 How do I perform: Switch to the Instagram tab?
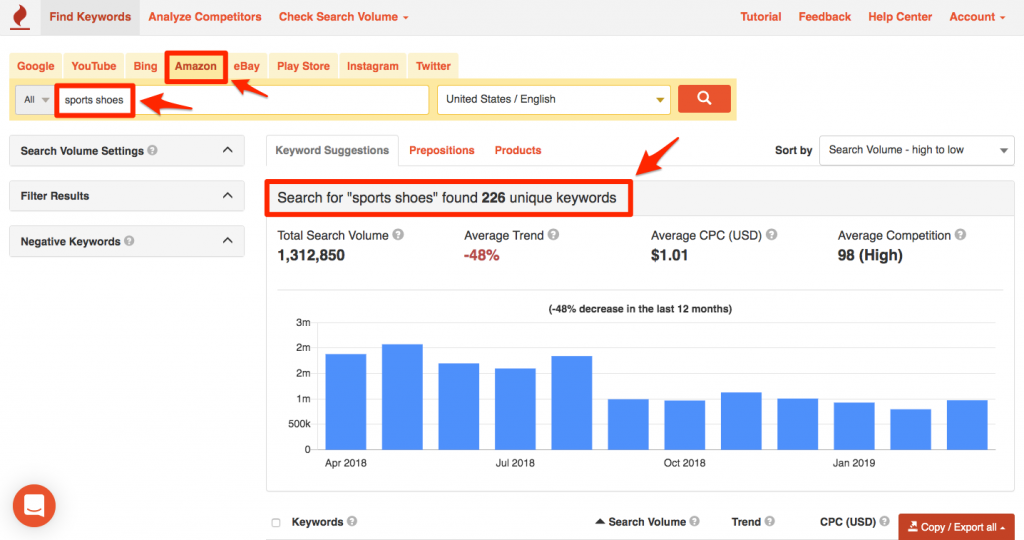[x=372, y=66]
